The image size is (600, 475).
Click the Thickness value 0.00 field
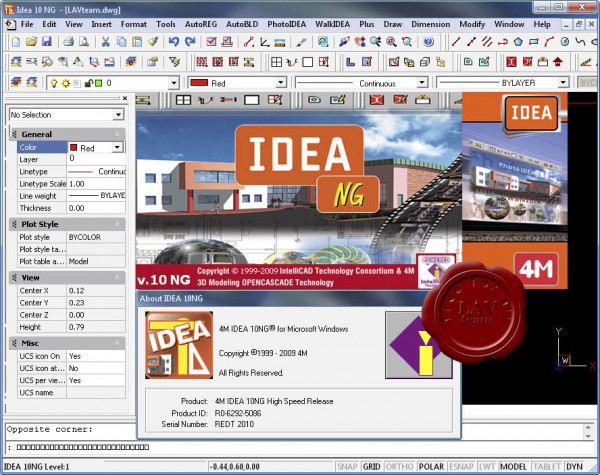(x=96, y=208)
